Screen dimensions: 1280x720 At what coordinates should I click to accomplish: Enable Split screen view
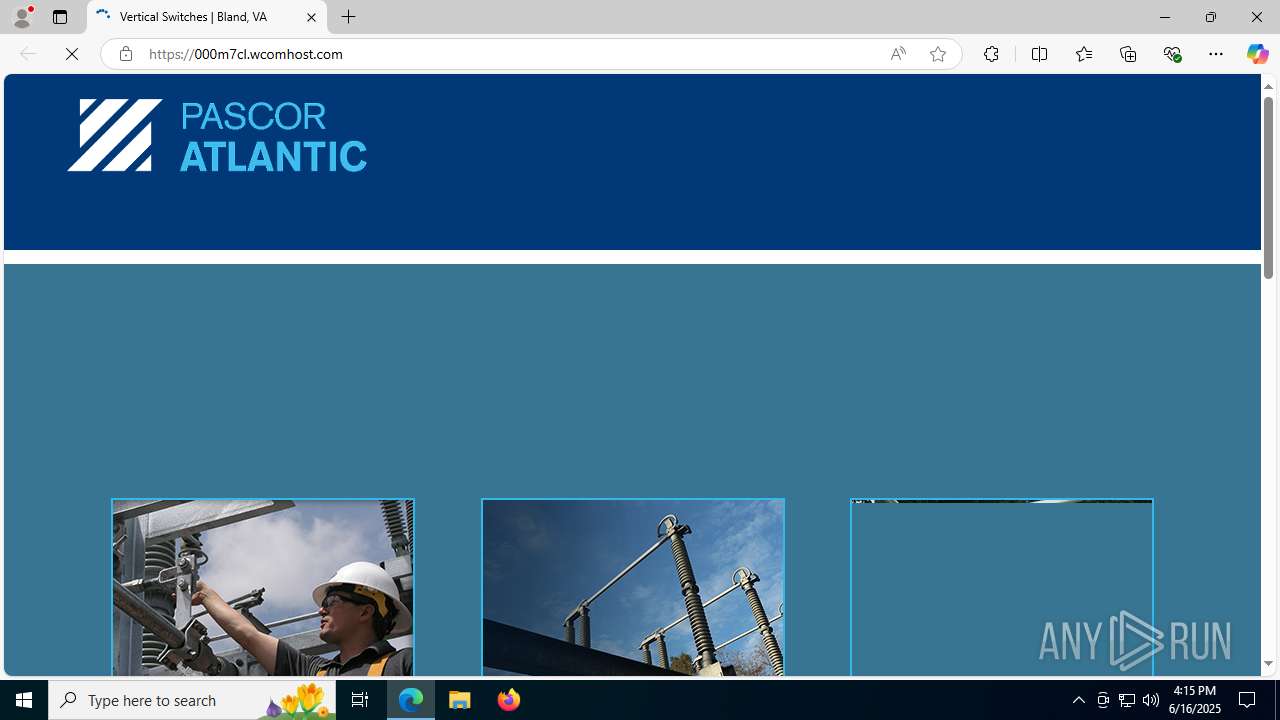tap(1039, 54)
